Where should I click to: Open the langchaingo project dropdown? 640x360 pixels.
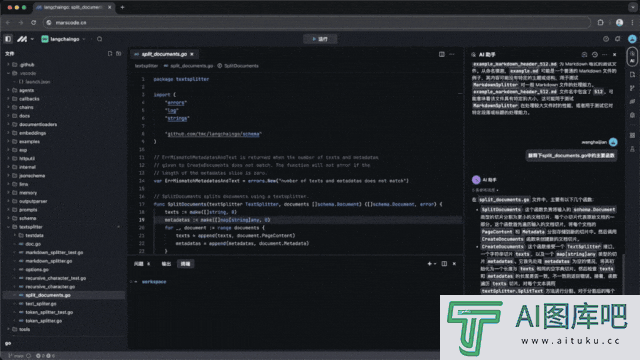[64, 39]
